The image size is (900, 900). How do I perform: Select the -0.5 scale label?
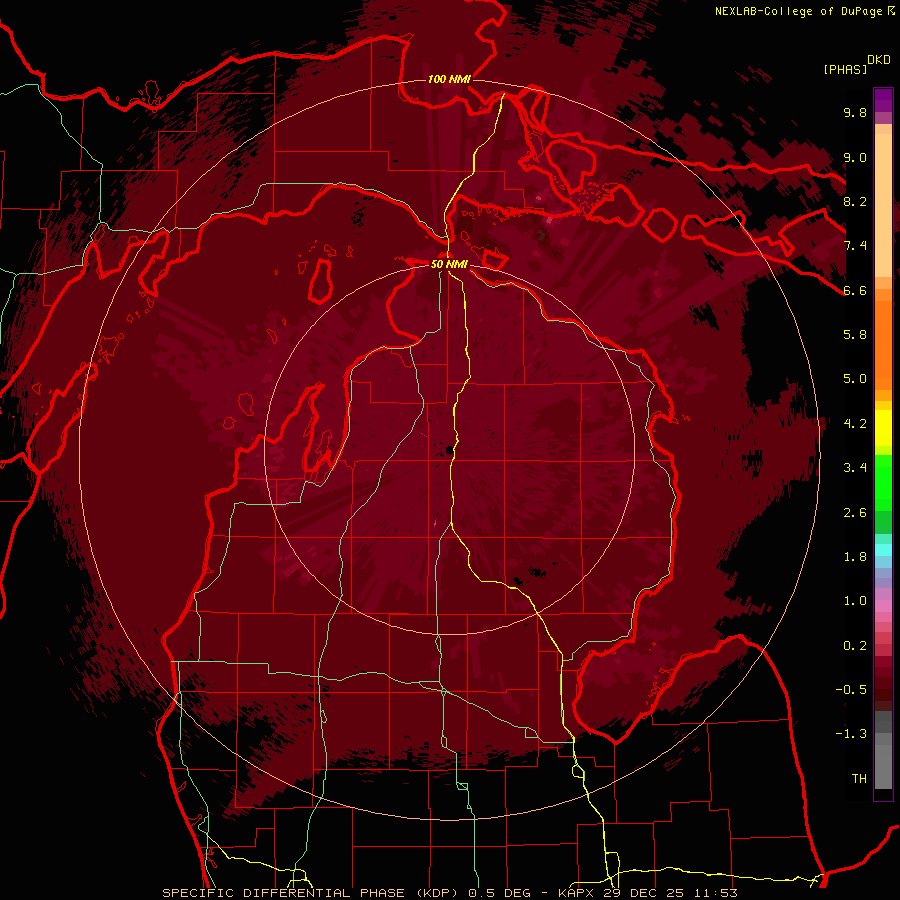851,690
